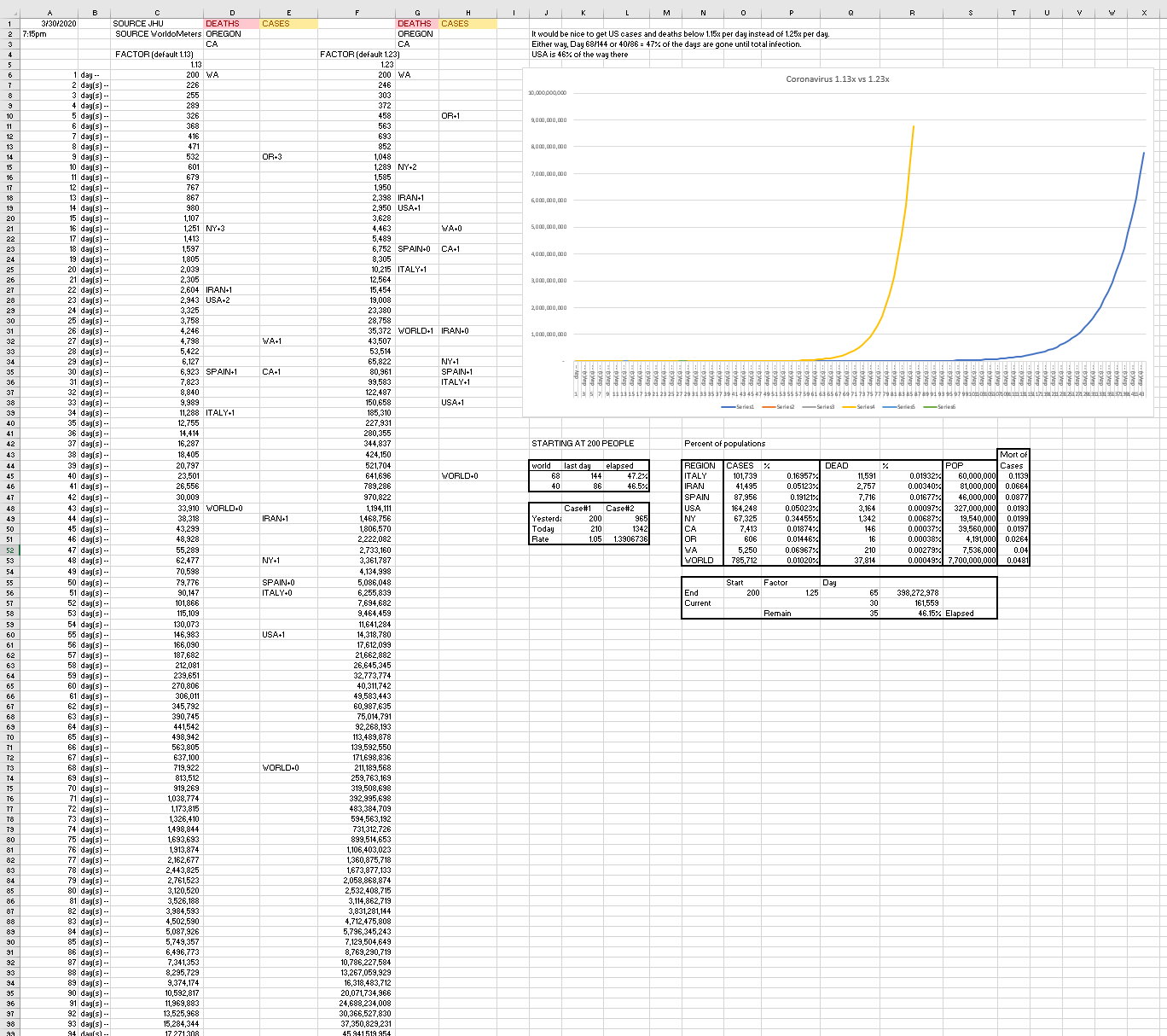
Task: Click the row 52 header
Action: point(9,550)
